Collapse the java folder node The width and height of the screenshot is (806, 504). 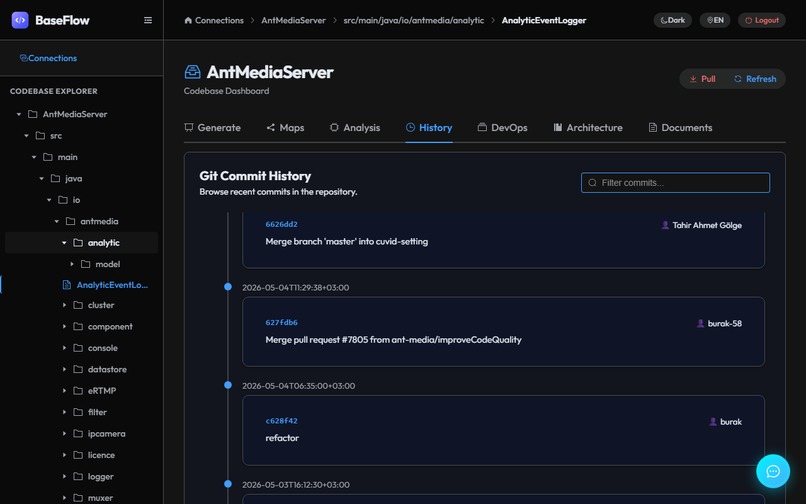[x=42, y=178]
